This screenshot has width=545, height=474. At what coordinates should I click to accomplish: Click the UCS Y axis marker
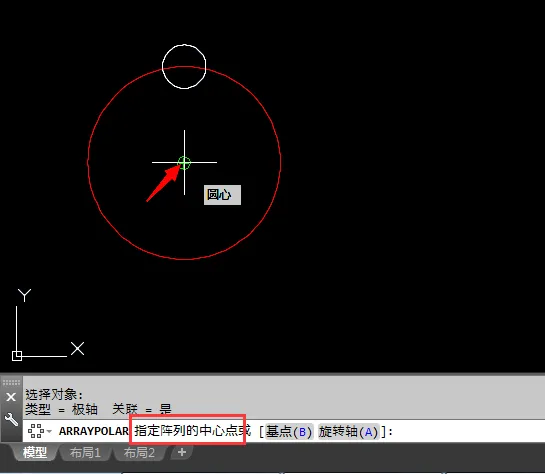click(x=24, y=295)
